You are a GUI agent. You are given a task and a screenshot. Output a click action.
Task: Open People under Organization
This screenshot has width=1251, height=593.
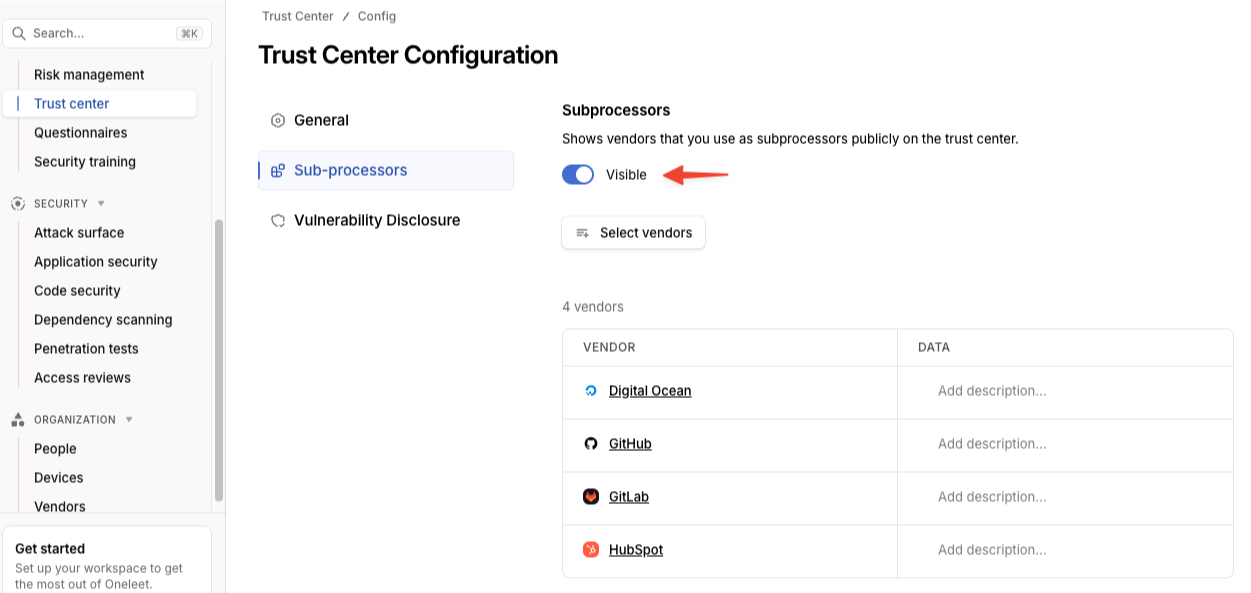(x=55, y=449)
